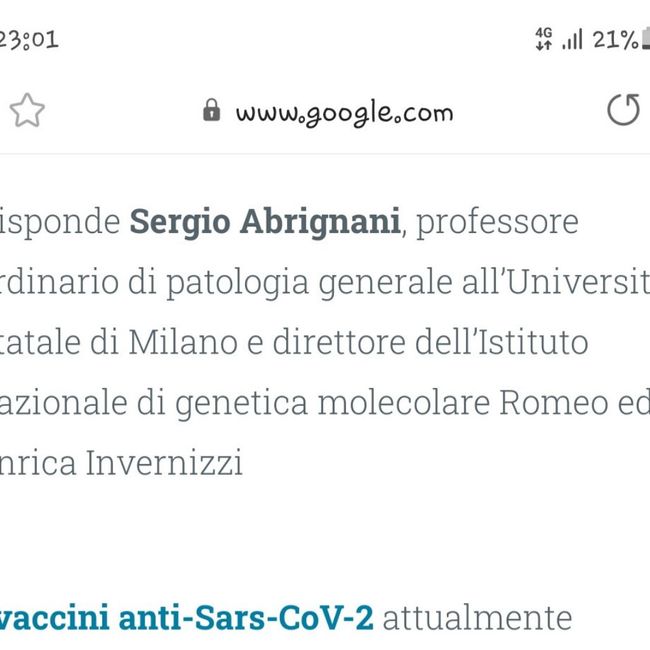Tap the battery icon in status bar
Screen dimensions: 650x650
point(645,39)
